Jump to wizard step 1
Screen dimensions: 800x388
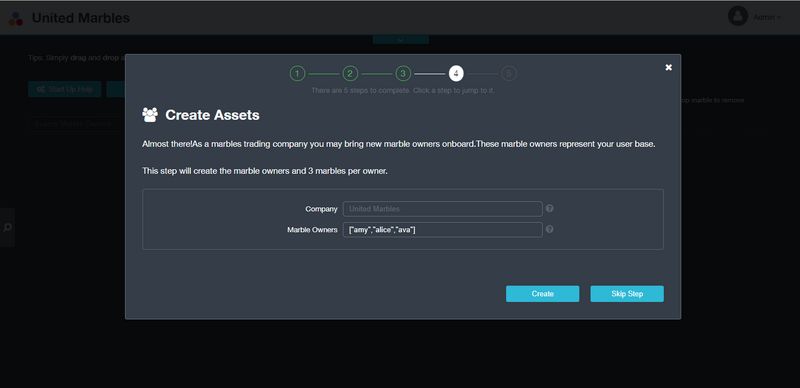coord(297,74)
